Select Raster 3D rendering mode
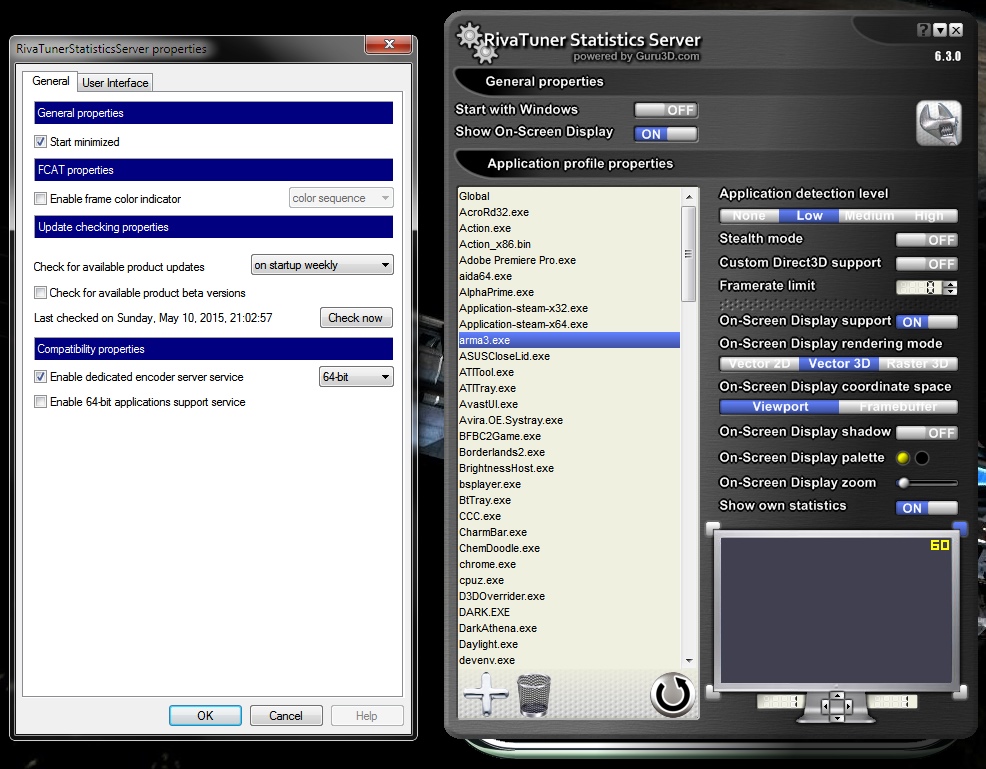The height and width of the screenshot is (769, 986). [x=918, y=363]
